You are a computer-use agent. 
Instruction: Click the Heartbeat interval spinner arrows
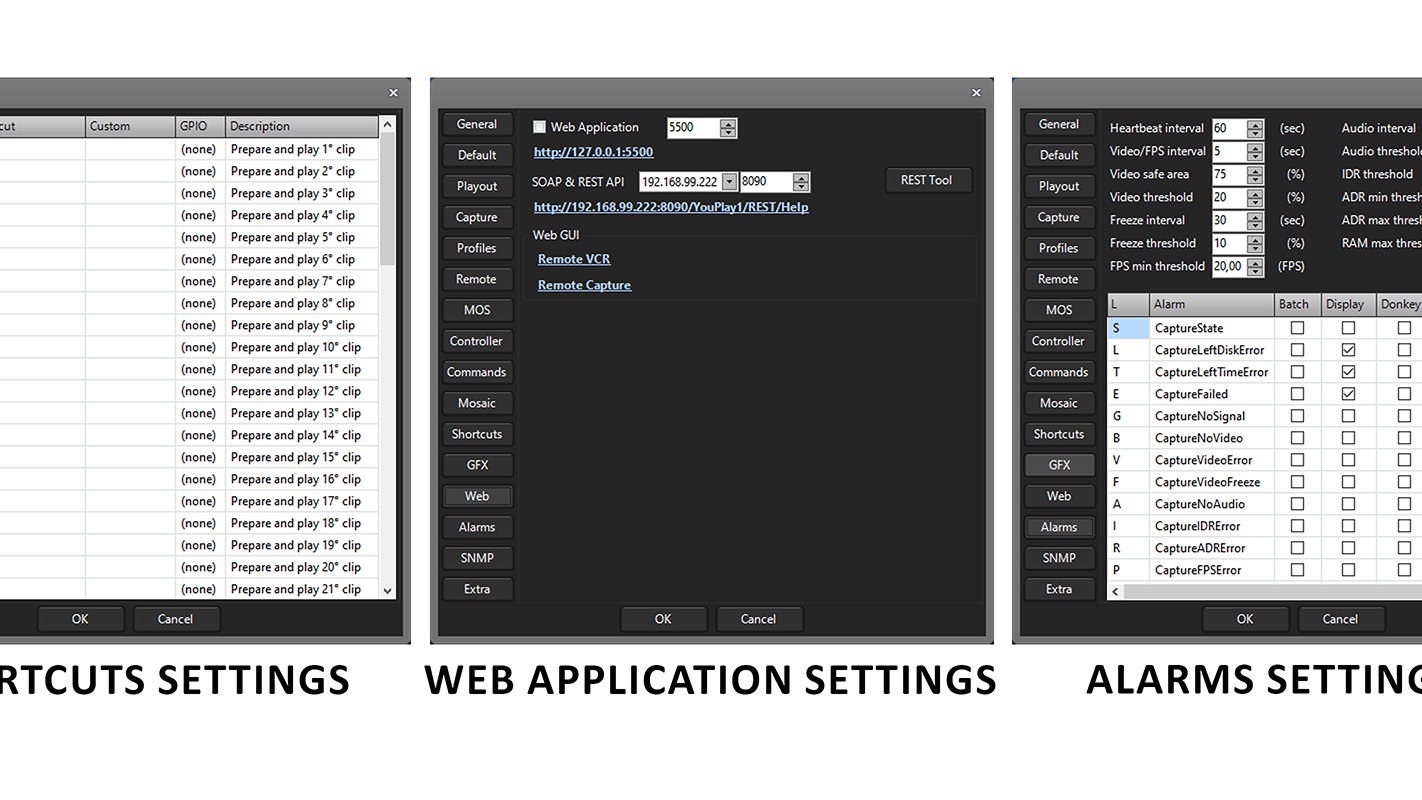[1255, 128]
